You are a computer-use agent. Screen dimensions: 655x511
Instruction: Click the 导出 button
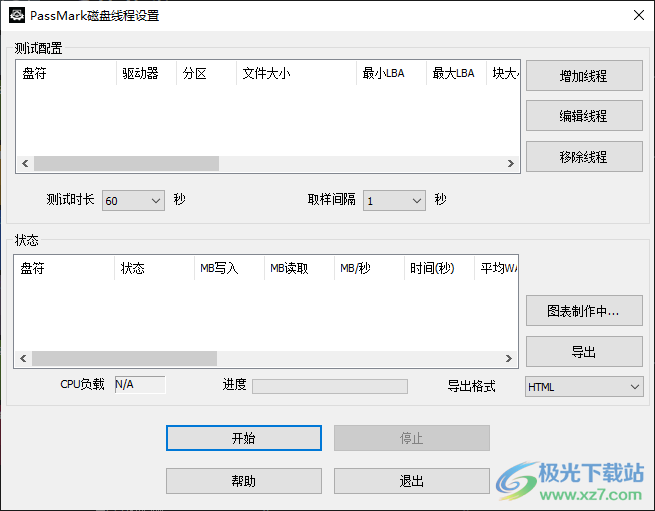(x=584, y=351)
